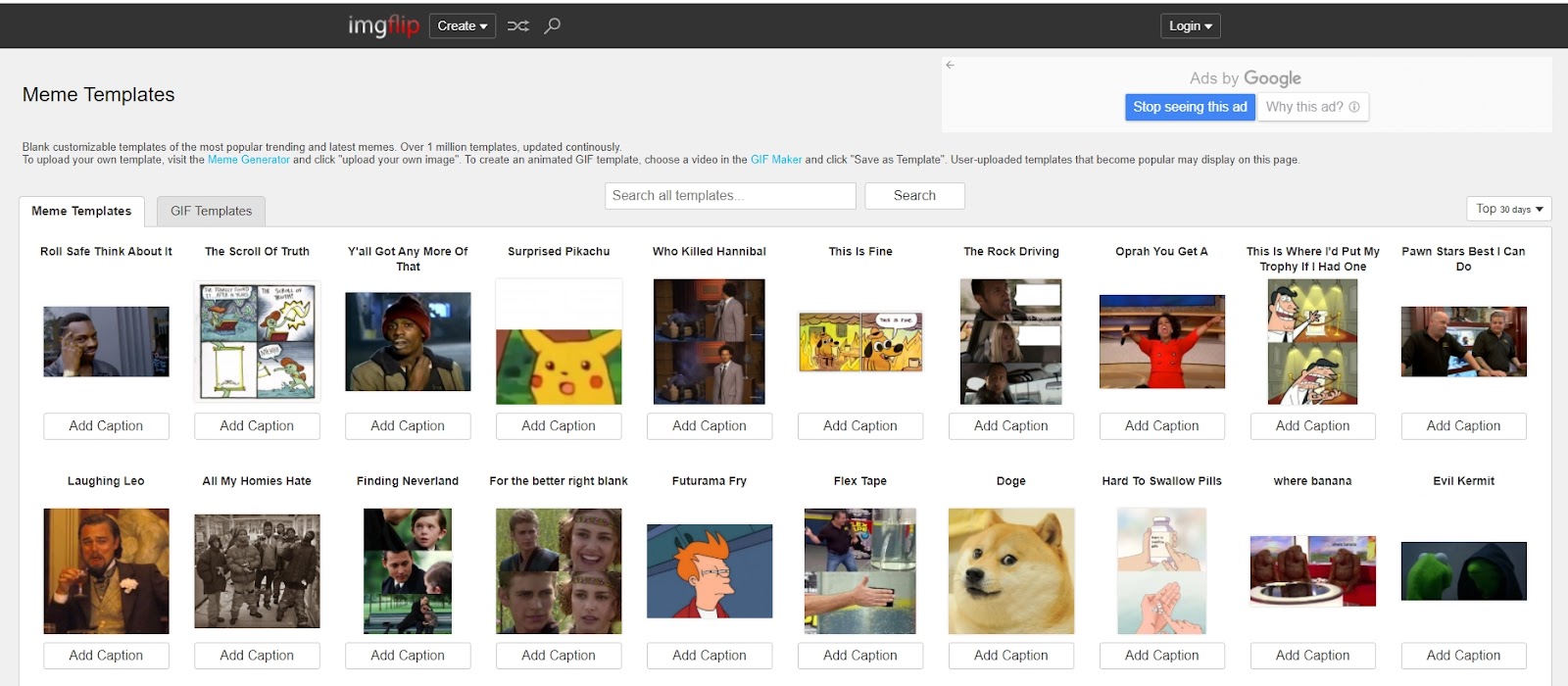This screenshot has width=1568, height=686.
Task: Open The Scroll Of Truth thumbnail
Action: coord(257,341)
